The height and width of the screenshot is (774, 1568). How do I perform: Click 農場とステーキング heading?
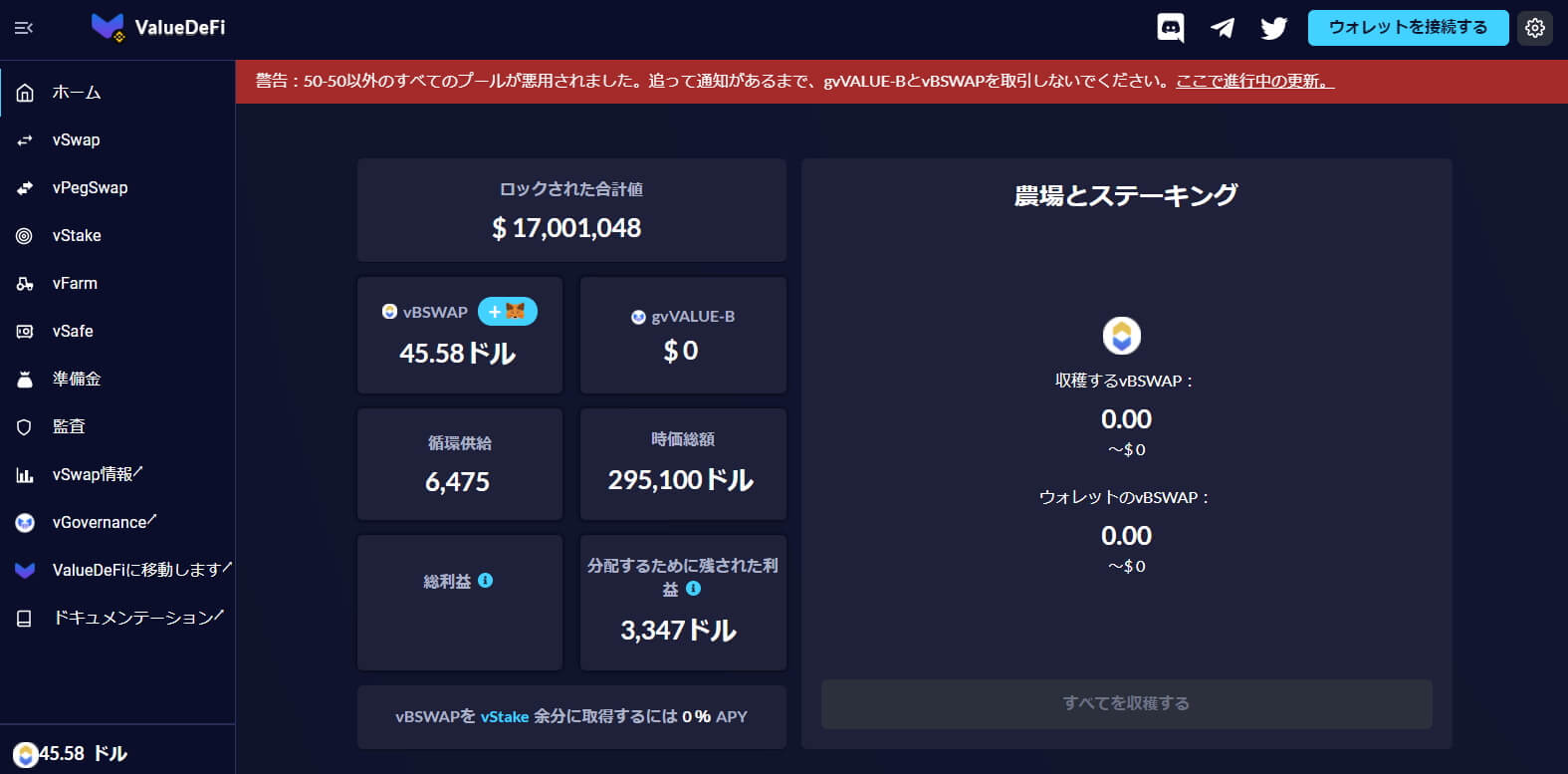point(1126,195)
